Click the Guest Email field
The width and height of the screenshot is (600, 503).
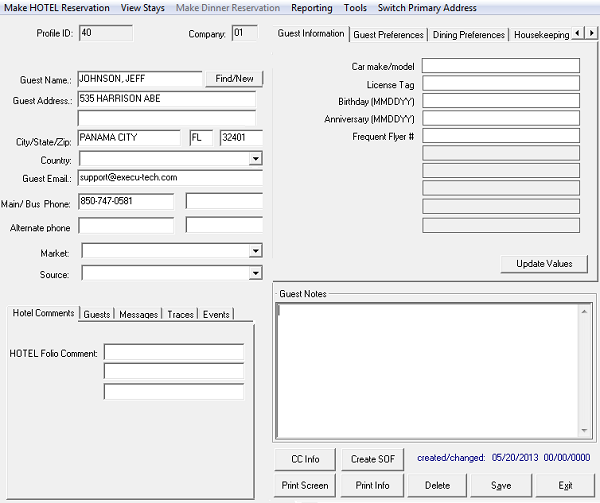pyautogui.click(x=170, y=178)
